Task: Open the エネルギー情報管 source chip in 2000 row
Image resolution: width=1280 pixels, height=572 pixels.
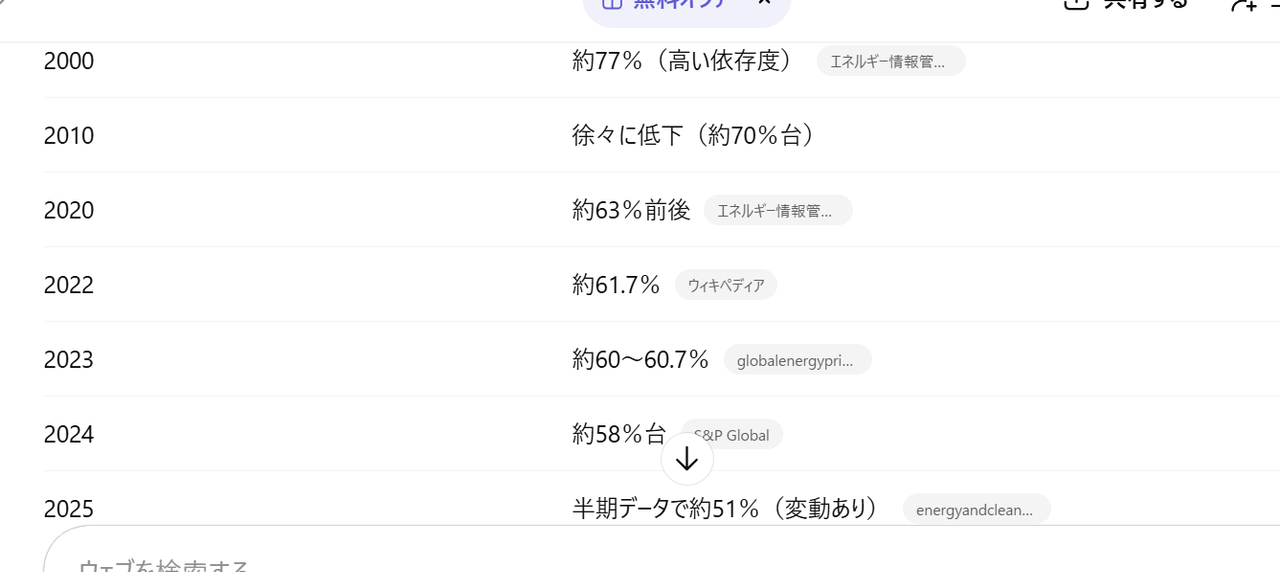Action: click(x=890, y=62)
